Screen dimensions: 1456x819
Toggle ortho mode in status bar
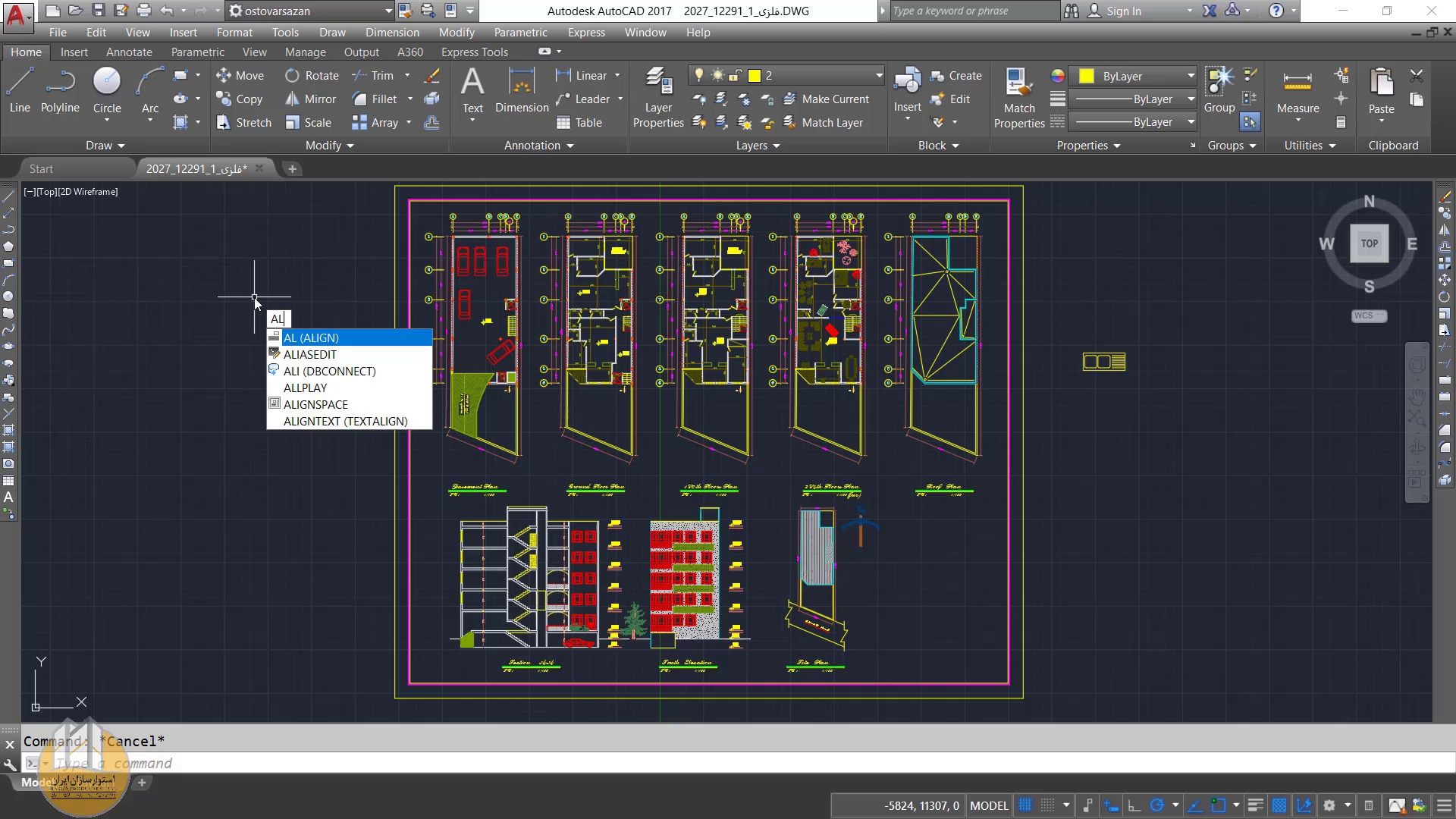[1134, 805]
